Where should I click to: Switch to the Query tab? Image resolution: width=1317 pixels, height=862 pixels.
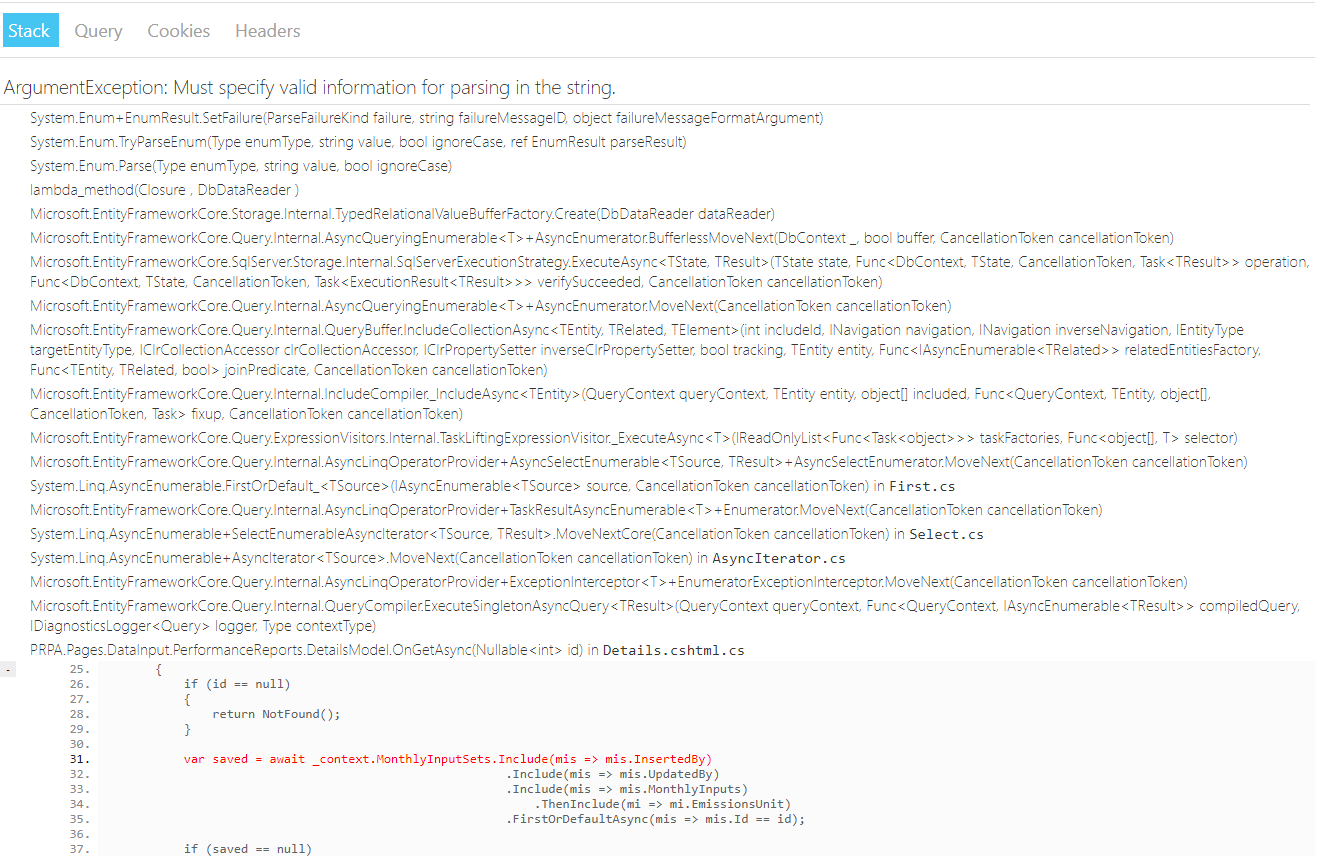(97, 30)
